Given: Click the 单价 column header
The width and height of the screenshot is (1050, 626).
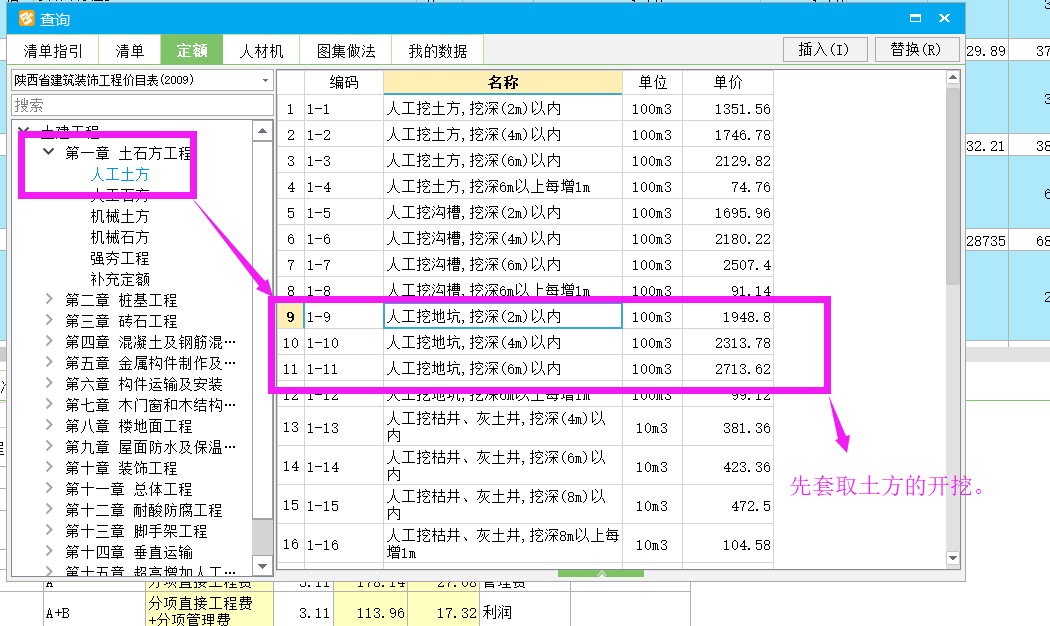Looking at the screenshot, I should click(728, 82).
